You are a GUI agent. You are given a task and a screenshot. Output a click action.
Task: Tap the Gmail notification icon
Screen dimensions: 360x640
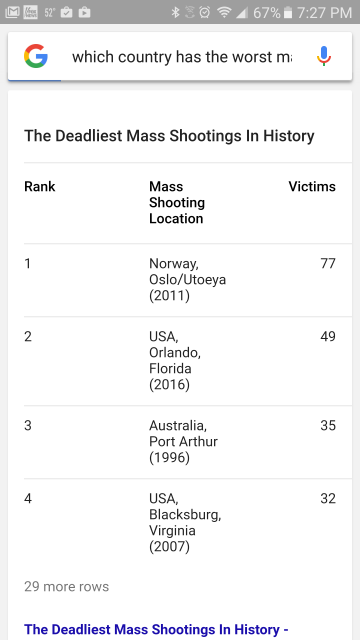[x=12, y=12]
